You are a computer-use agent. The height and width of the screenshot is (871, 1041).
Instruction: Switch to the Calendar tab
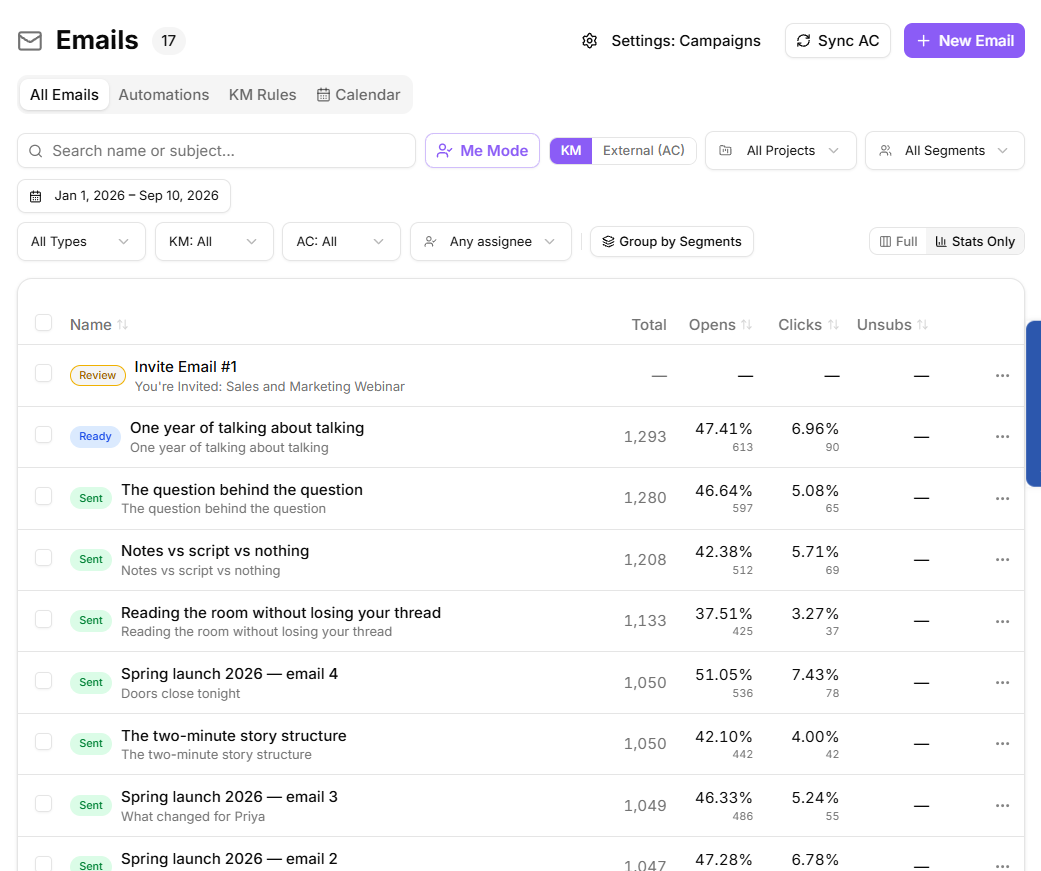click(x=359, y=95)
